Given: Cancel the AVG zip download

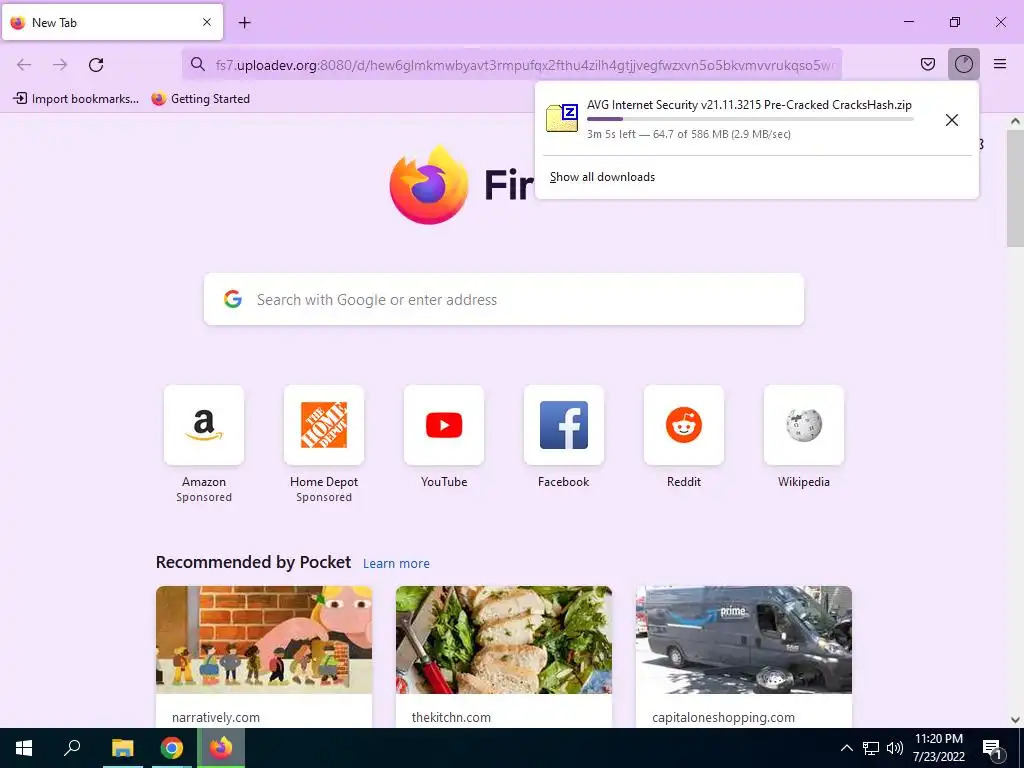Looking at the screenshot, I should pos(952,120).
